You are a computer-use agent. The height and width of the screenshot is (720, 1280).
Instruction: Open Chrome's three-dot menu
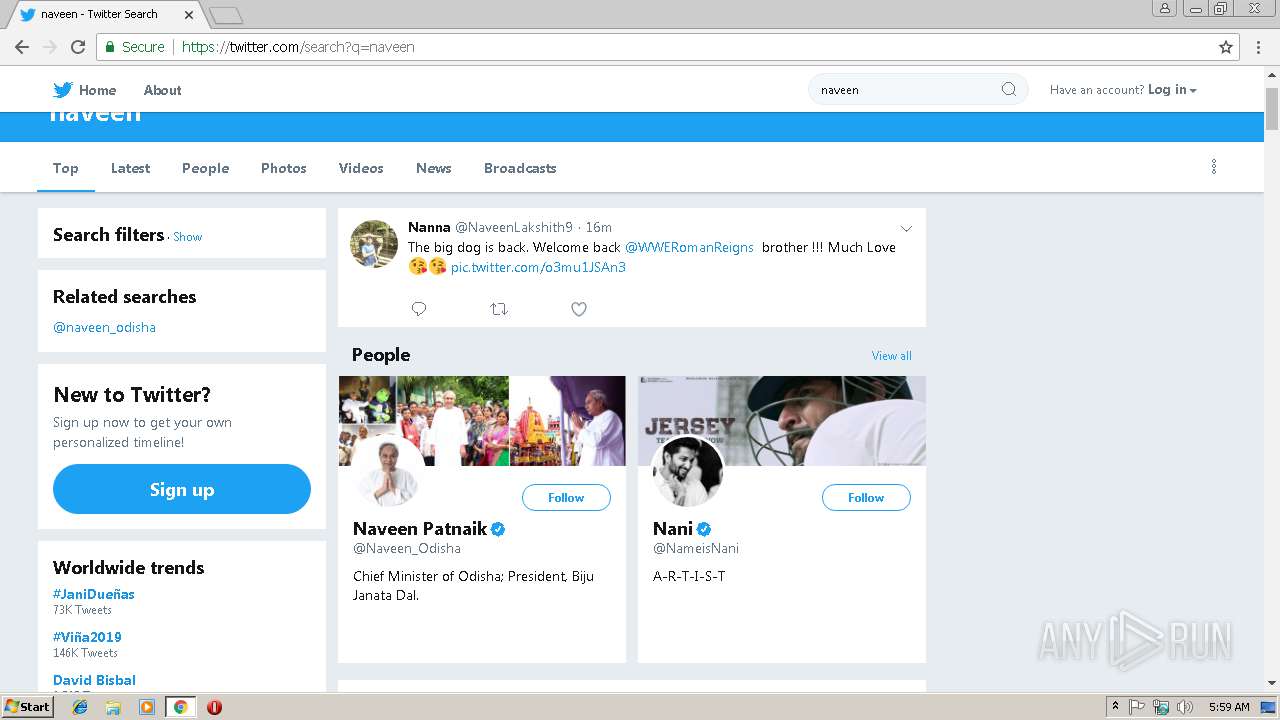coord(1258,47)
